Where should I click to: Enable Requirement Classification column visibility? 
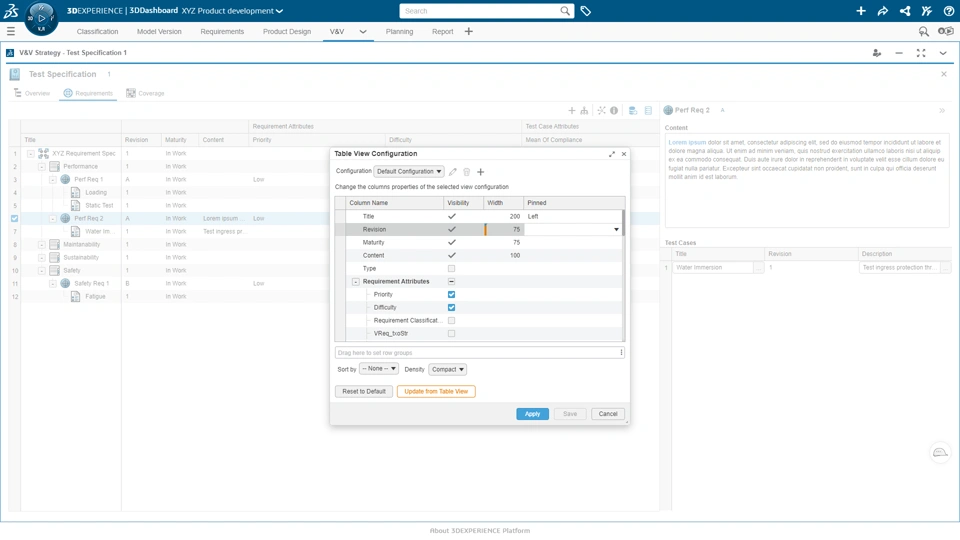pos(451,320)
